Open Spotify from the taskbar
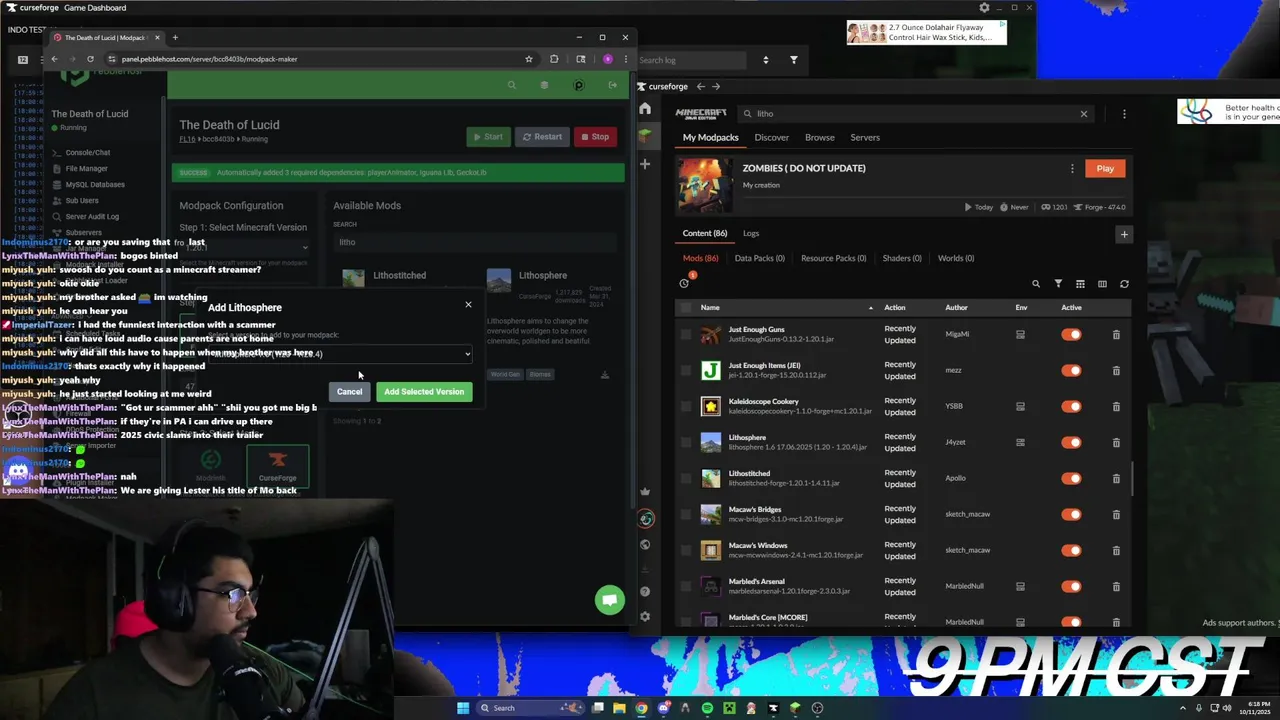This screenshot has height=720, width=1280. click(x=707, y=708)
